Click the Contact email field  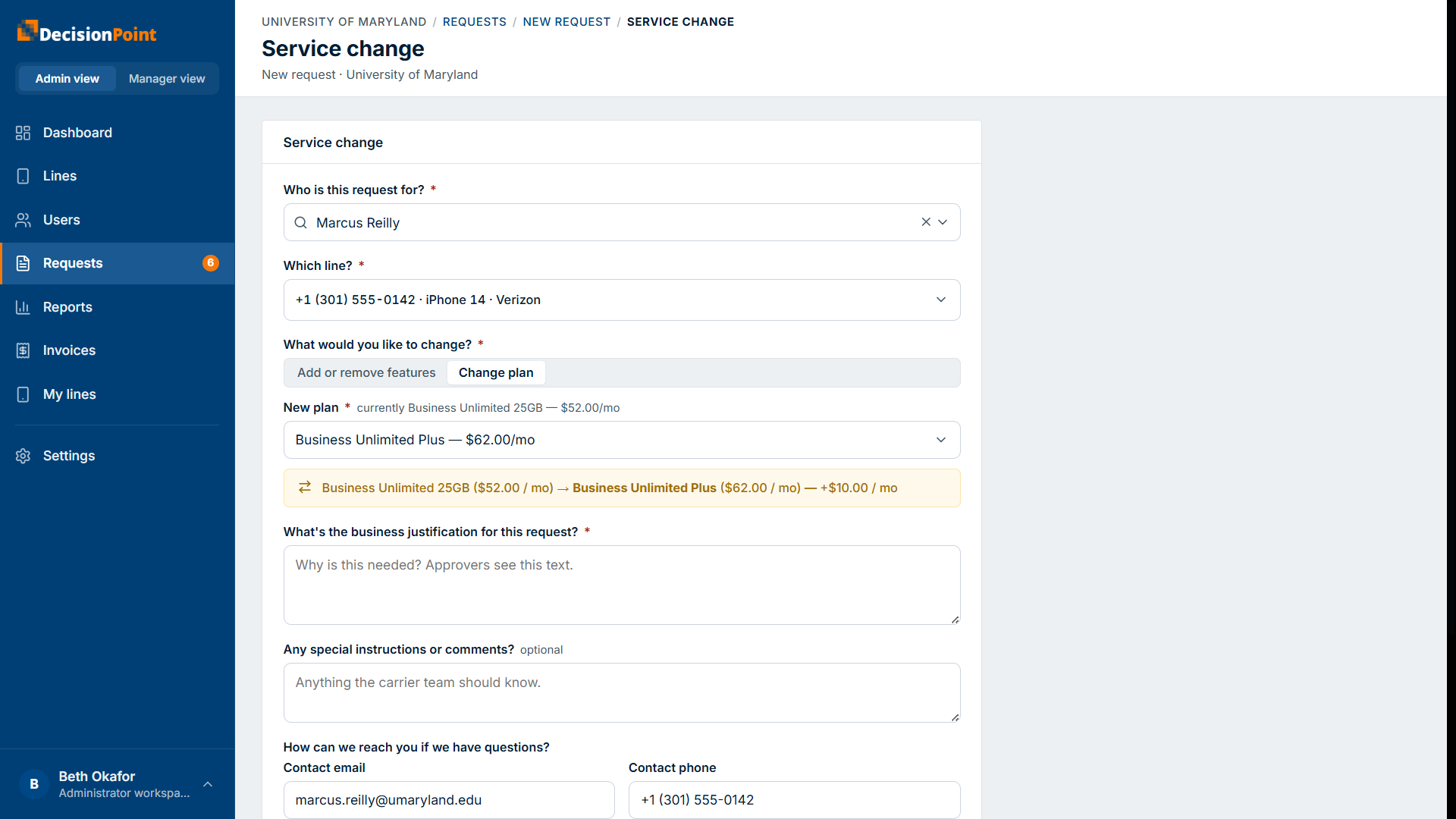(x=449, y=800)
